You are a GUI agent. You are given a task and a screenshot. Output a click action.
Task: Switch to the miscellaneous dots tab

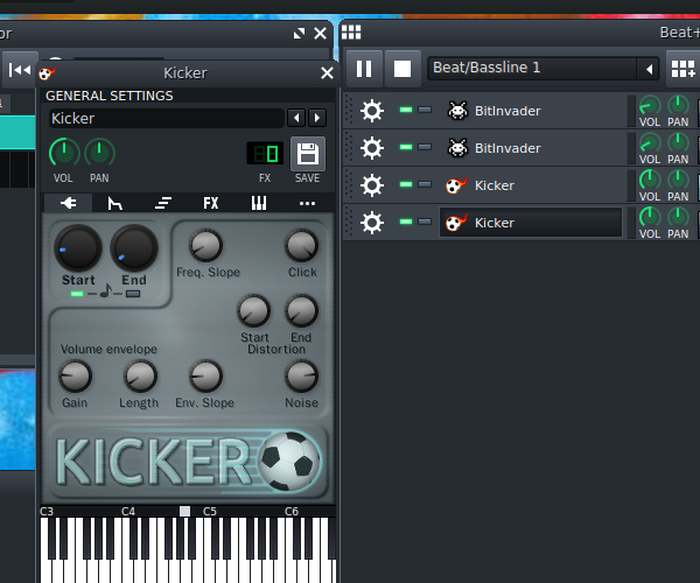point(307,204)
